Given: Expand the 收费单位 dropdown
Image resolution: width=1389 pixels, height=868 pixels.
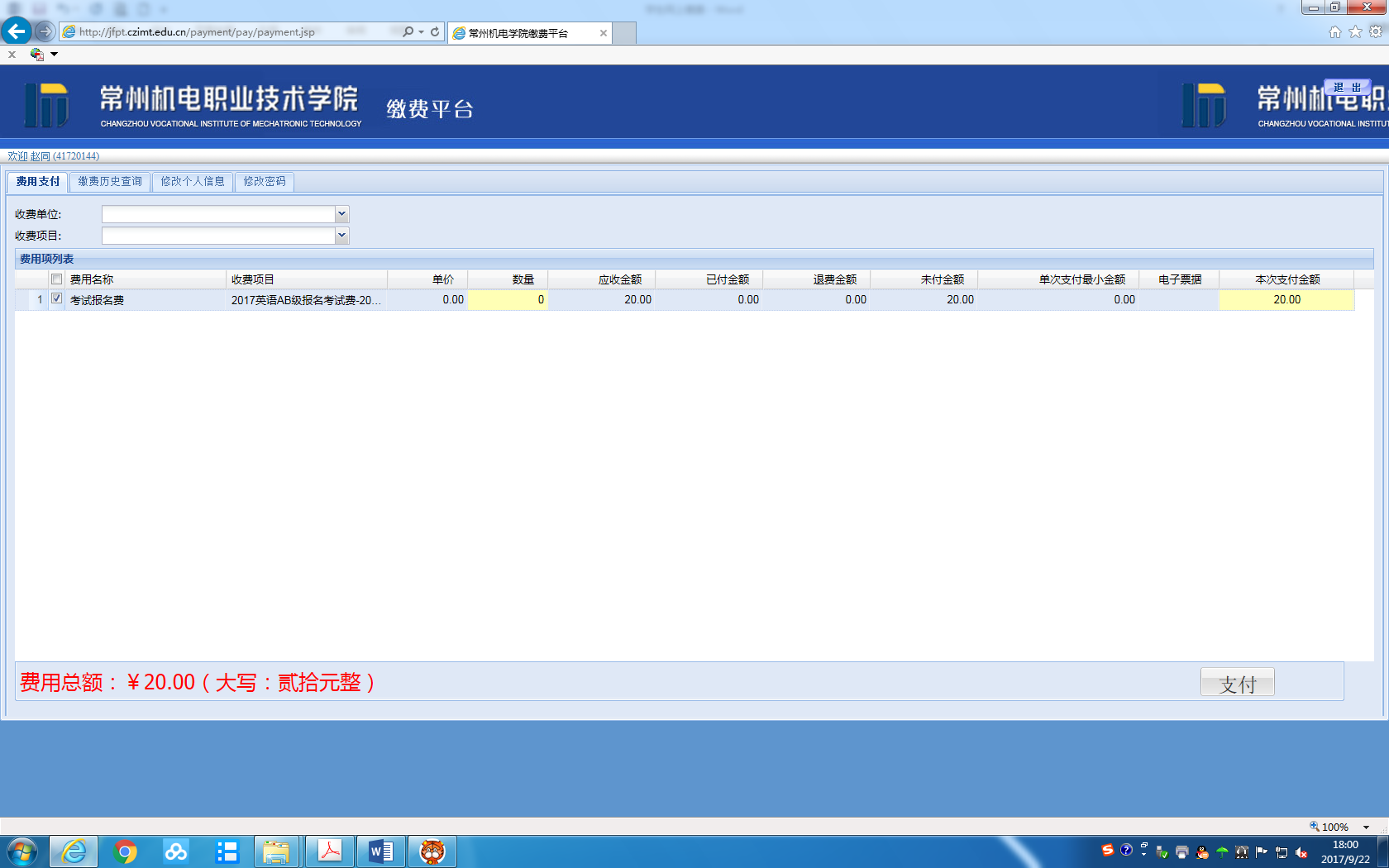Looking at the screenshot, I should pyautogui.click(x=341, y=214).
